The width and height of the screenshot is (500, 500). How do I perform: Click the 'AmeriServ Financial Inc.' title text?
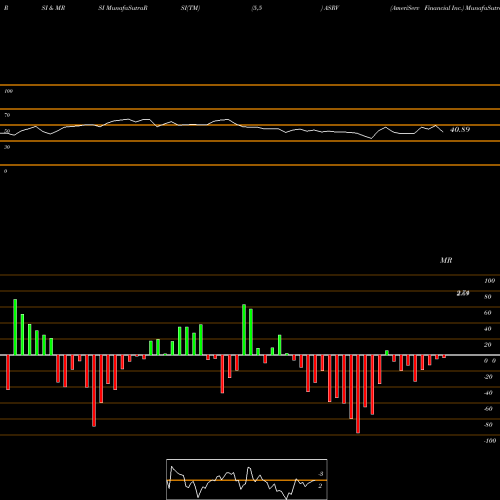[427, 8]
